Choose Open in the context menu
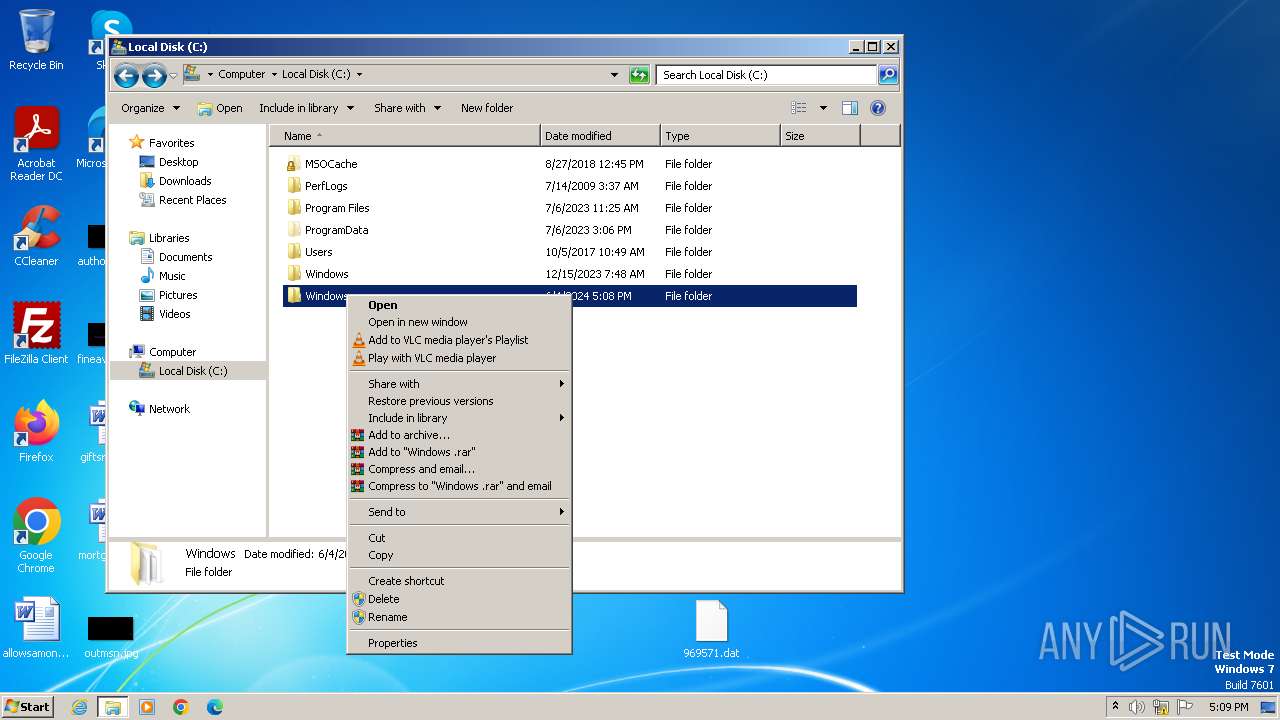1280x720 pixels. (459, 305)
